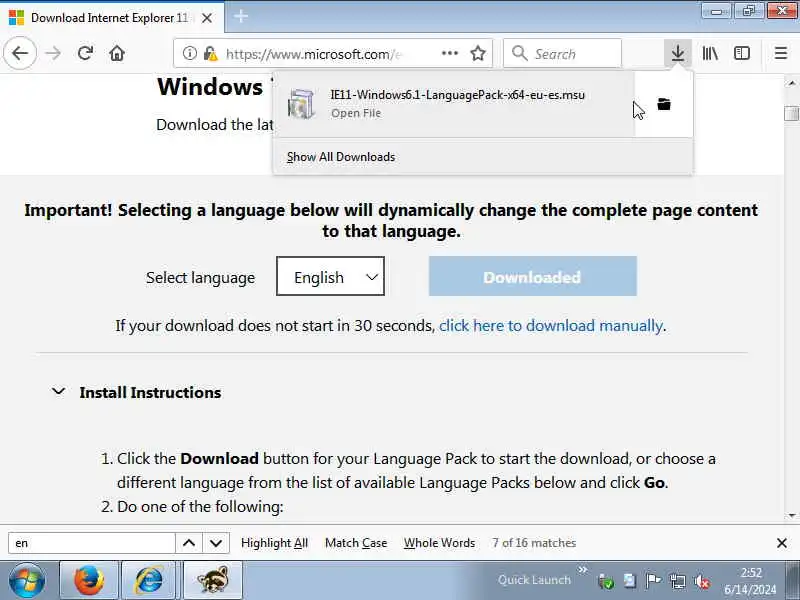This screenshot has width=800, height=600.
Task: Open the network tray icon
Action: (x=678, y=582)
